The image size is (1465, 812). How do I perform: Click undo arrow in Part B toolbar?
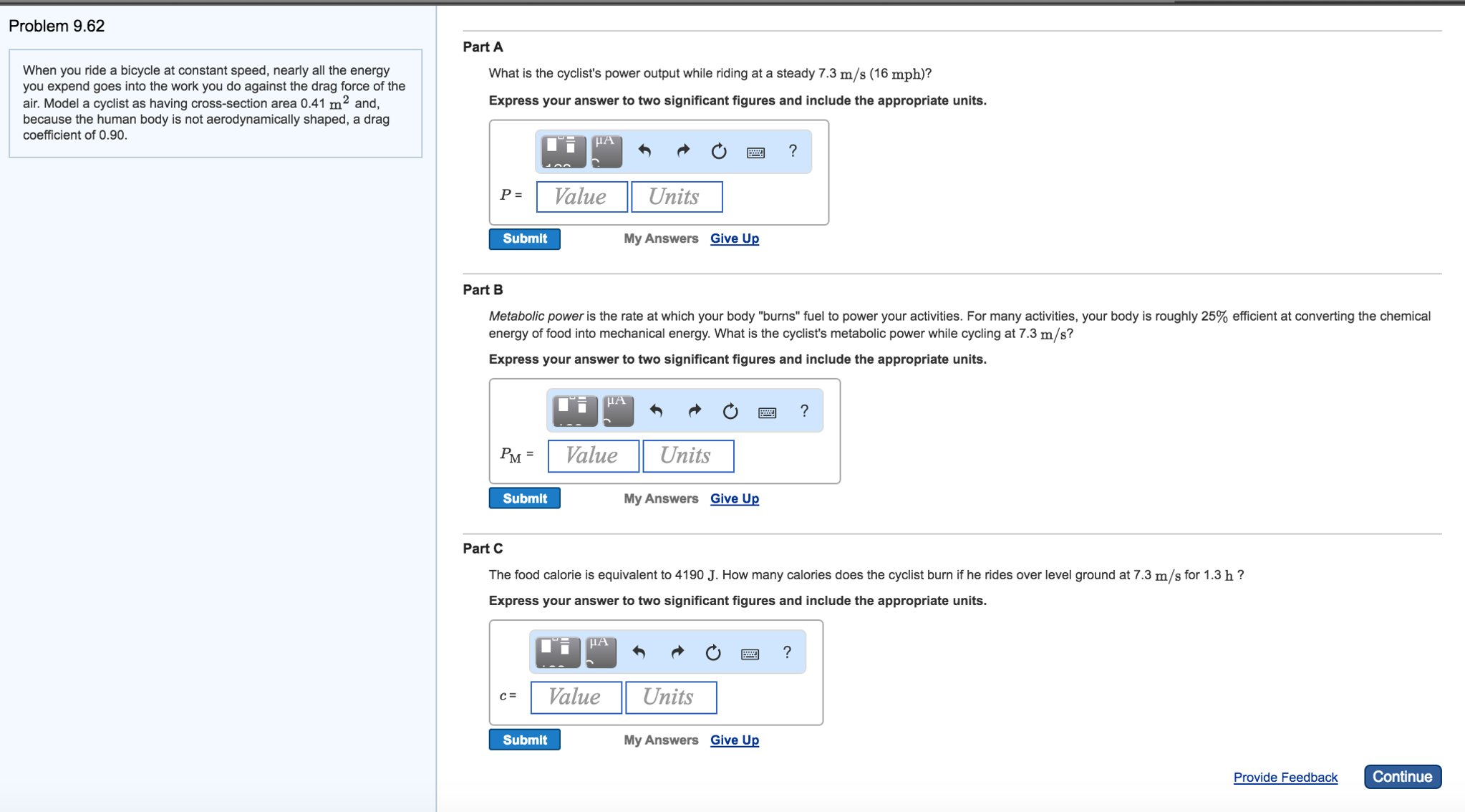point(656,411)
